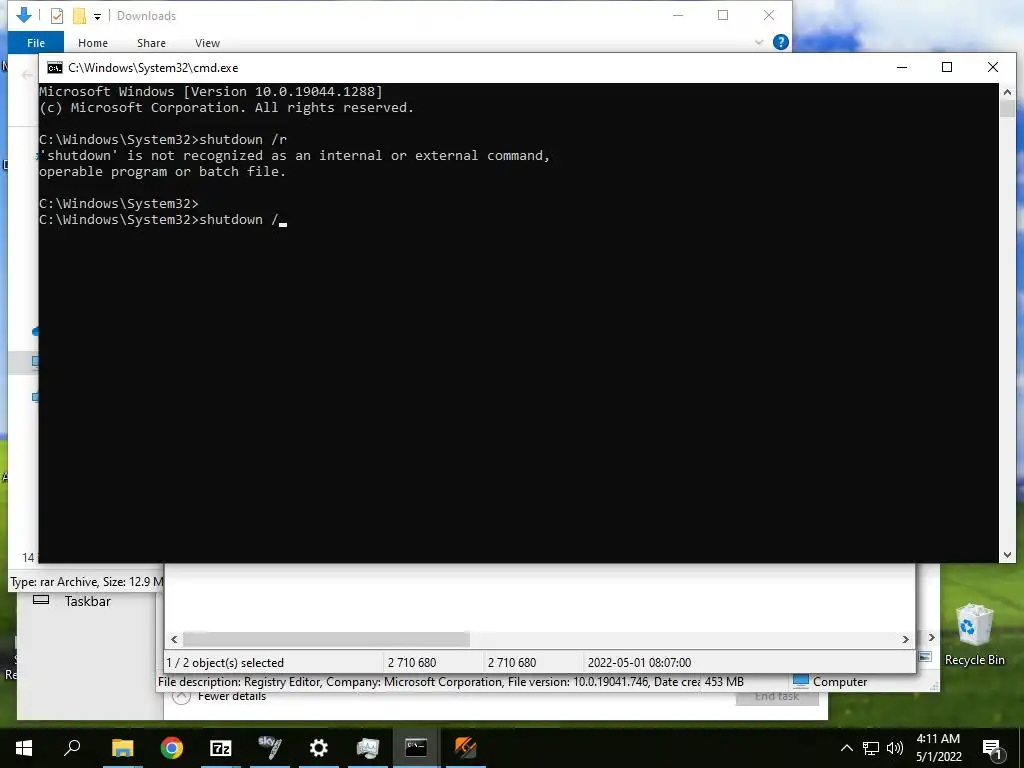Minimize the cmd.exe window
The width and height of the screenshot is (1024, 768).
click(902, 67)
